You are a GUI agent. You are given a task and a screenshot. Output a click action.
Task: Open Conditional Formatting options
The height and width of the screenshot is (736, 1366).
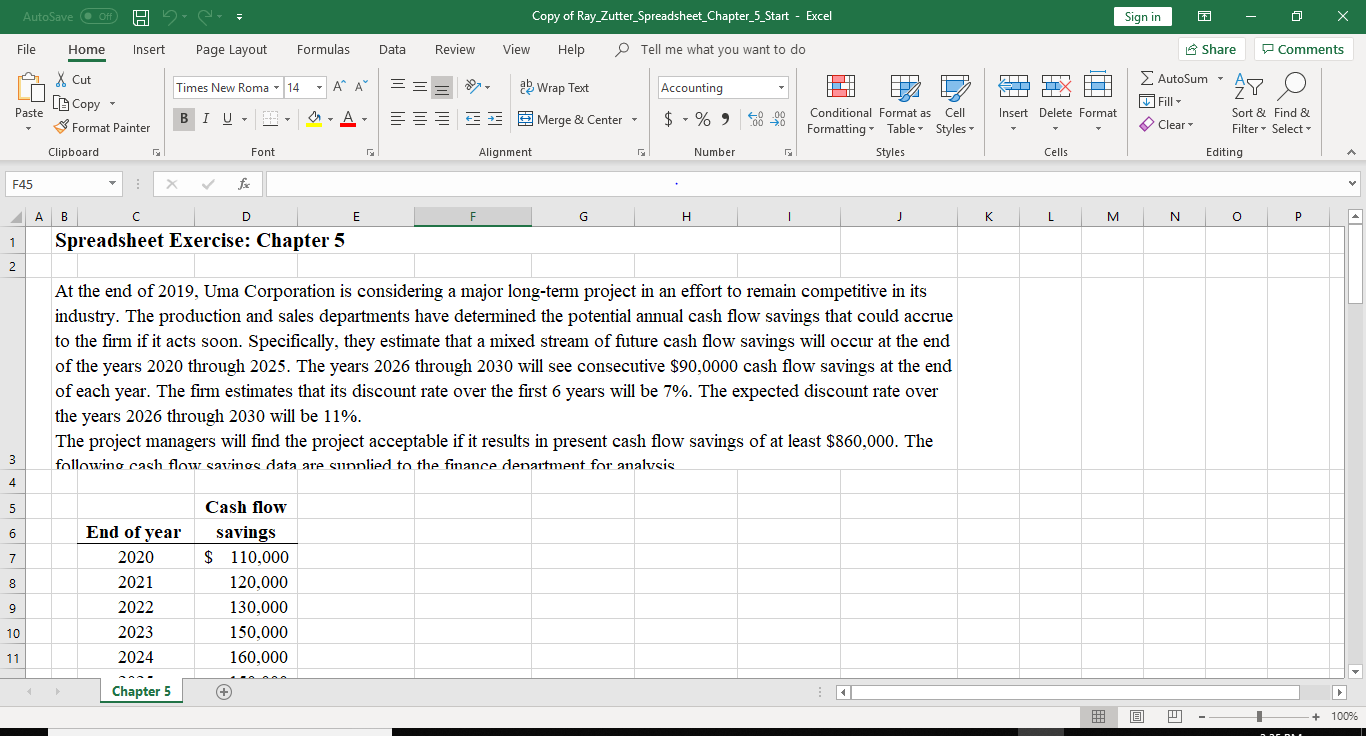click(840, 104)
